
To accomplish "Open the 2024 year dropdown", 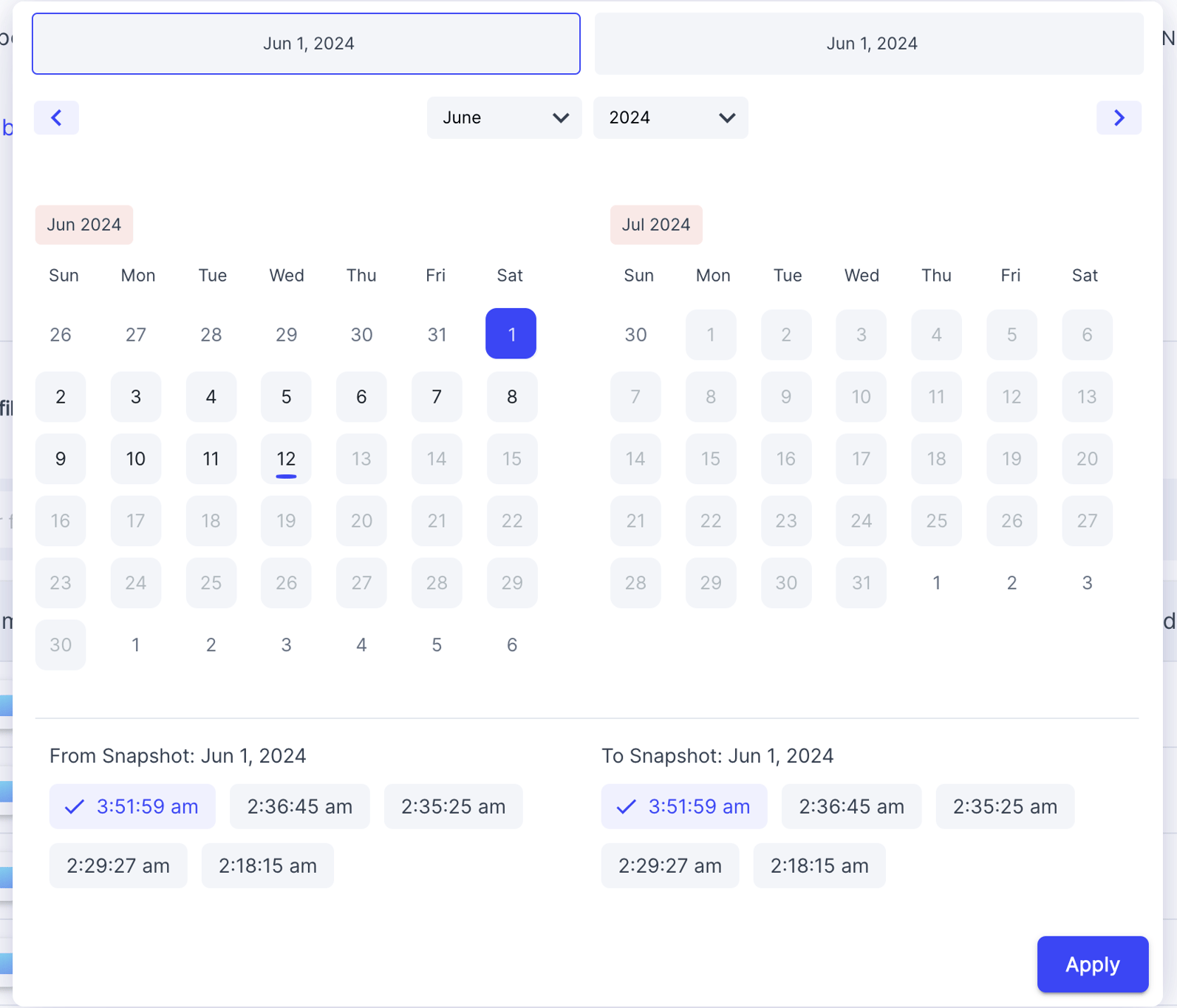I will coord(671,118).
